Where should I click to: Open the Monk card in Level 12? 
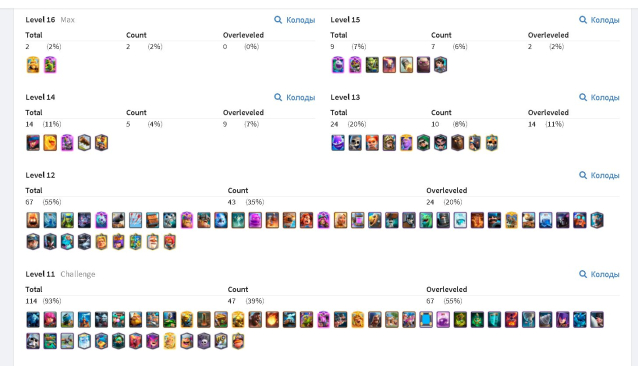(x=153, y=242)
